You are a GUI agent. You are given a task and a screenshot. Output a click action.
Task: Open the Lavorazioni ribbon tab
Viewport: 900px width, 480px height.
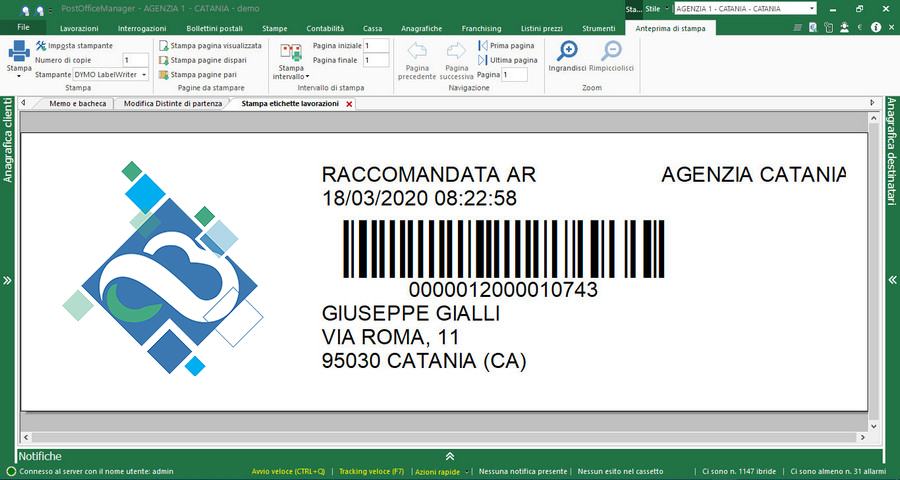(79, 28)
